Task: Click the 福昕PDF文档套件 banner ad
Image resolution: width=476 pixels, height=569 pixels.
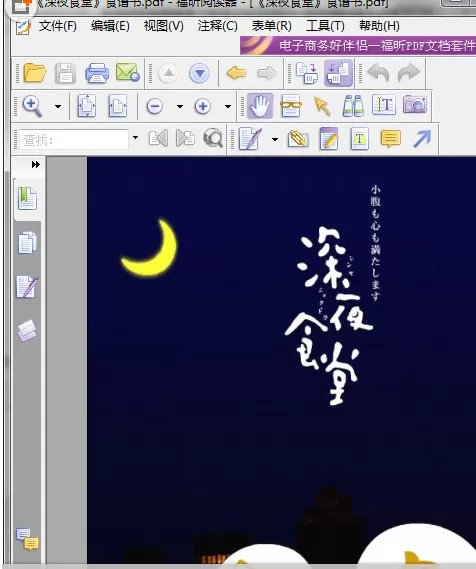Action: pyautogui.click(x=358, y=46)
